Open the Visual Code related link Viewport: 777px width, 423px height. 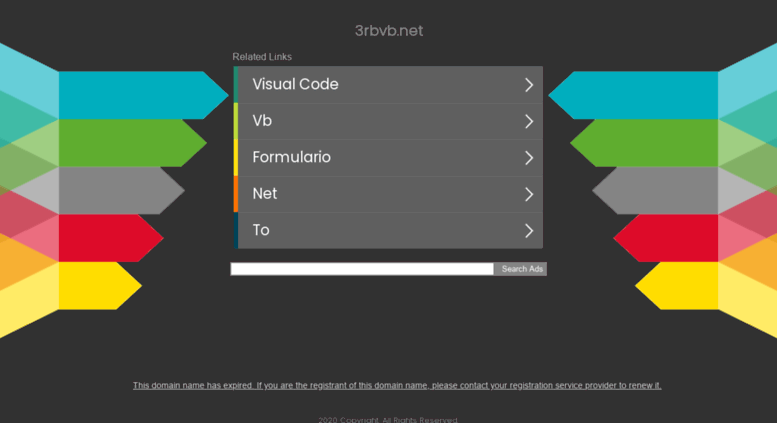388,85
